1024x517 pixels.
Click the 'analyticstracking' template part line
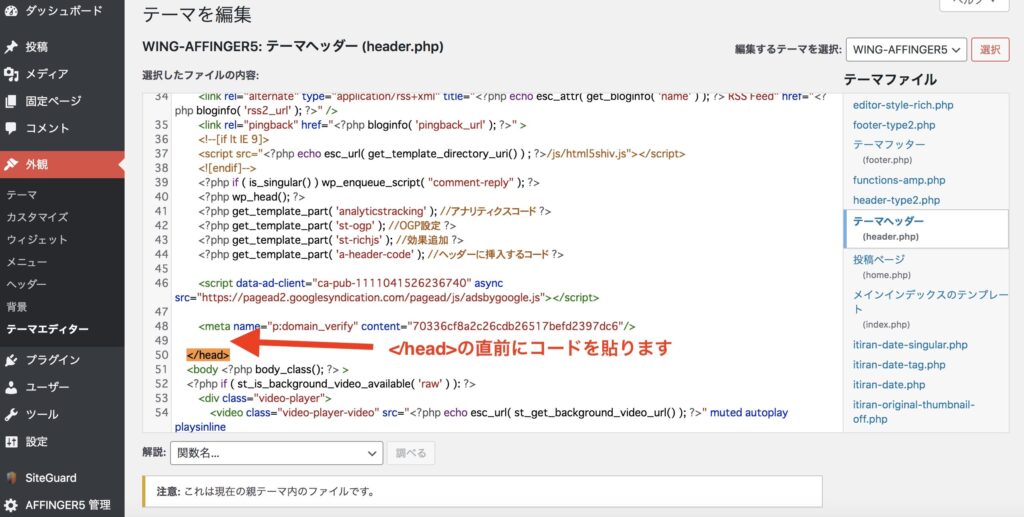tap(375, 211)
